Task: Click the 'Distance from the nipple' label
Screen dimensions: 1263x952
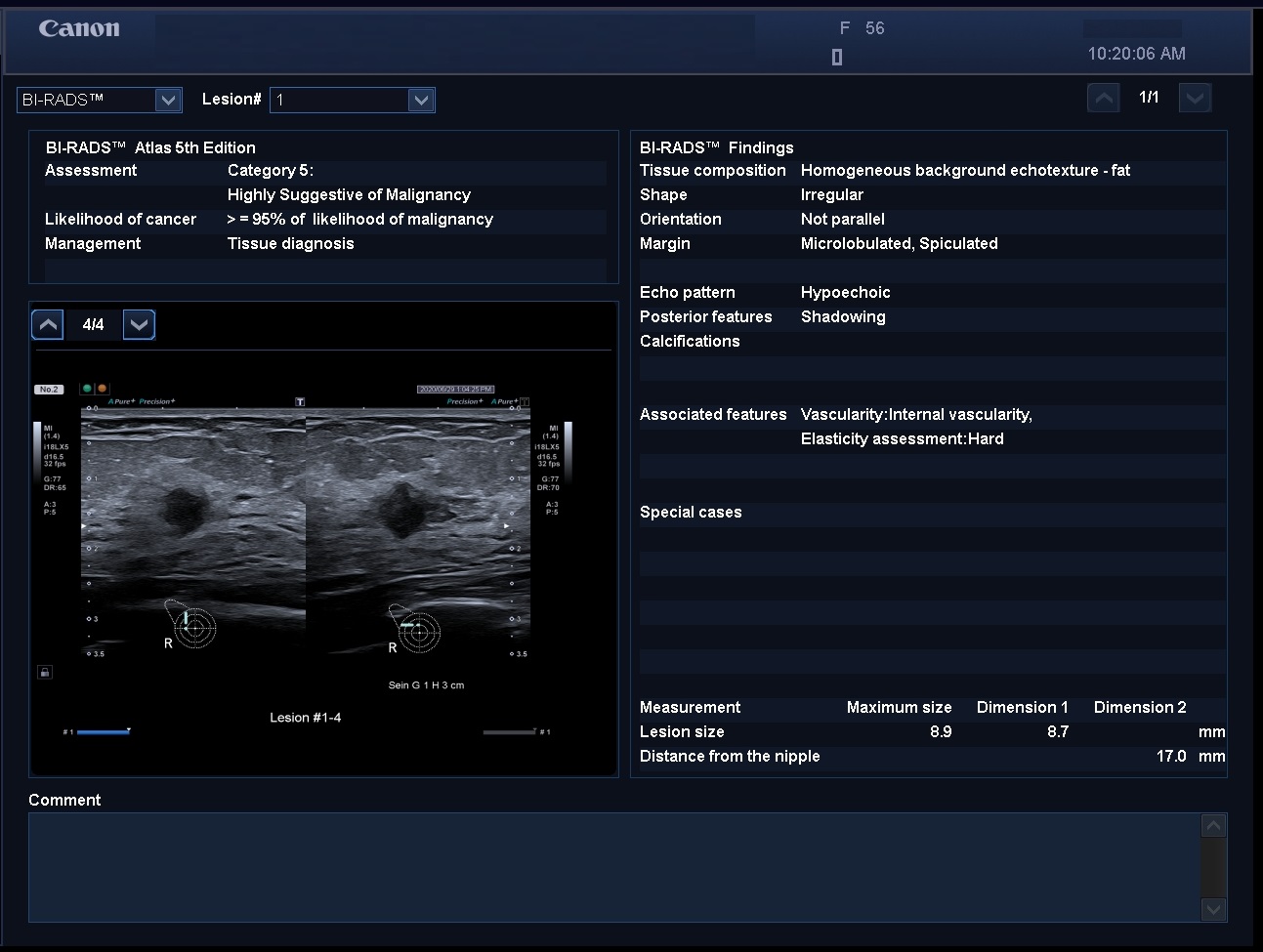Action: coord(730,756)
